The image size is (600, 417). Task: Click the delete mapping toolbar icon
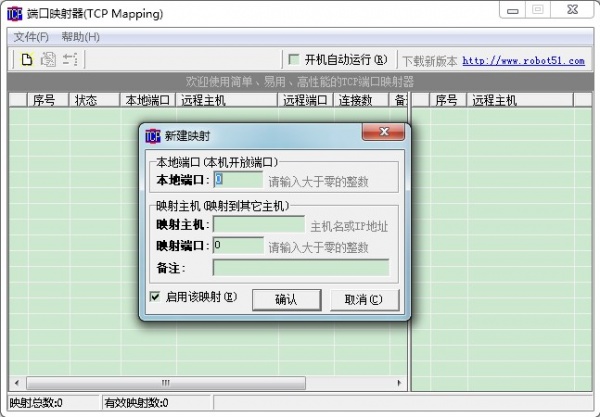[70, 60]
